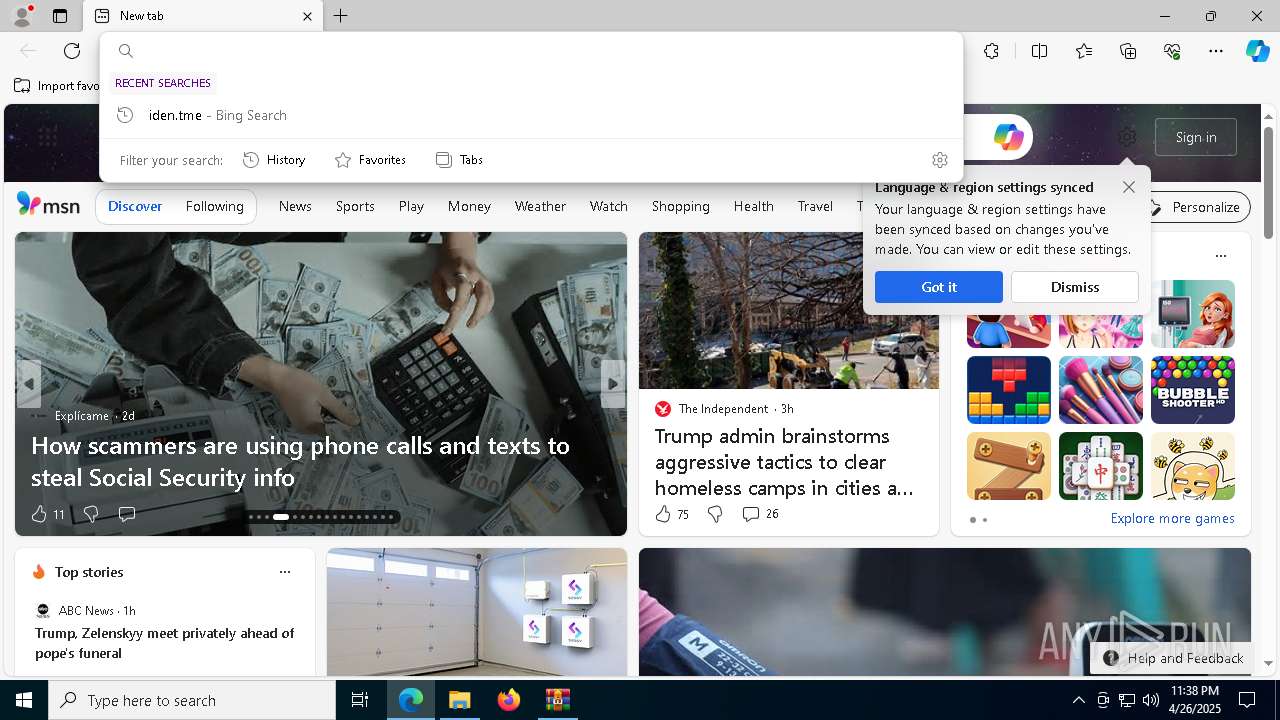Viewport: 1280px width, 720px height.
Task: Go to next carousel story
Action: coord(613,384)
